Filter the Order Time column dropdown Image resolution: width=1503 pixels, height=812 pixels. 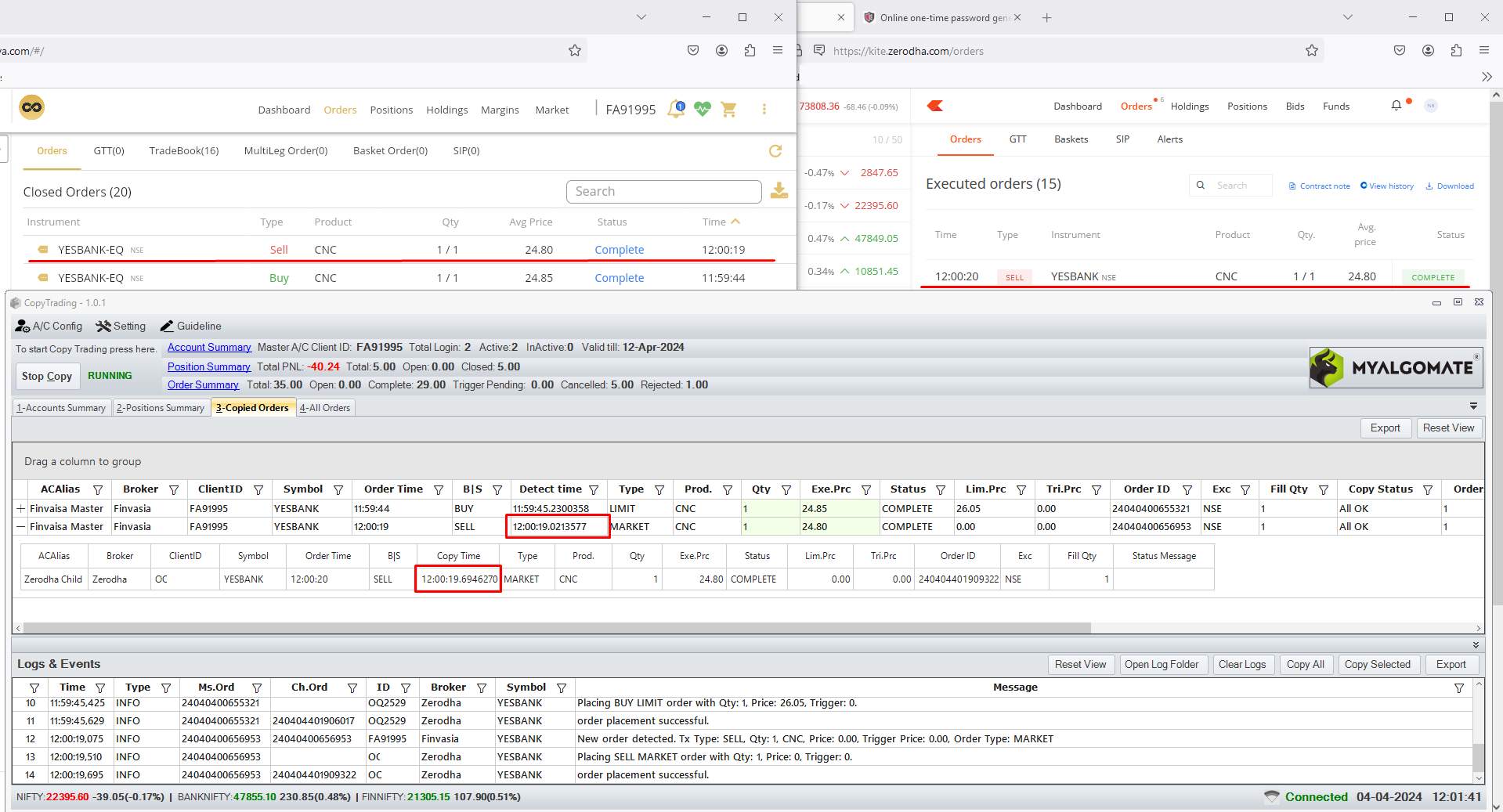[x=439, y=489]
